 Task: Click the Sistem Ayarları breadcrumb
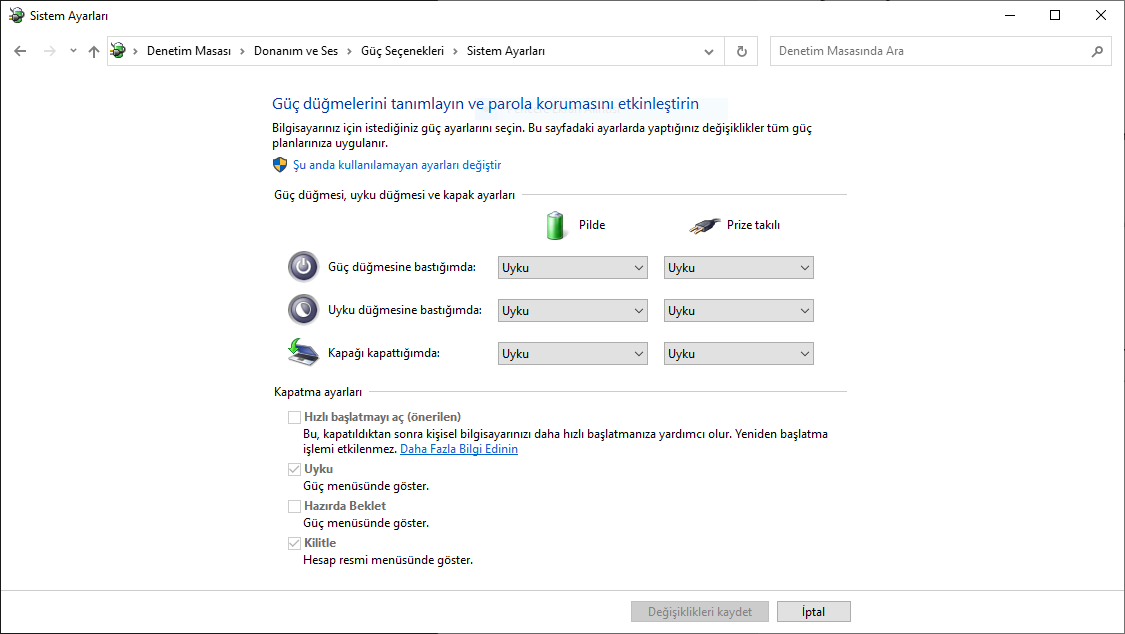click(x=506, y=51)
